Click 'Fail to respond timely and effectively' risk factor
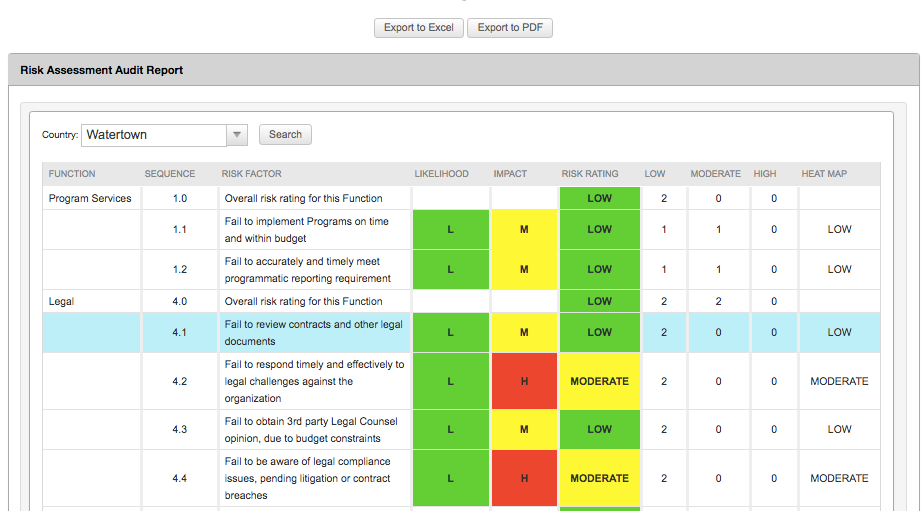Viewport: 924px width, 511px height. (x=314, y=381)
